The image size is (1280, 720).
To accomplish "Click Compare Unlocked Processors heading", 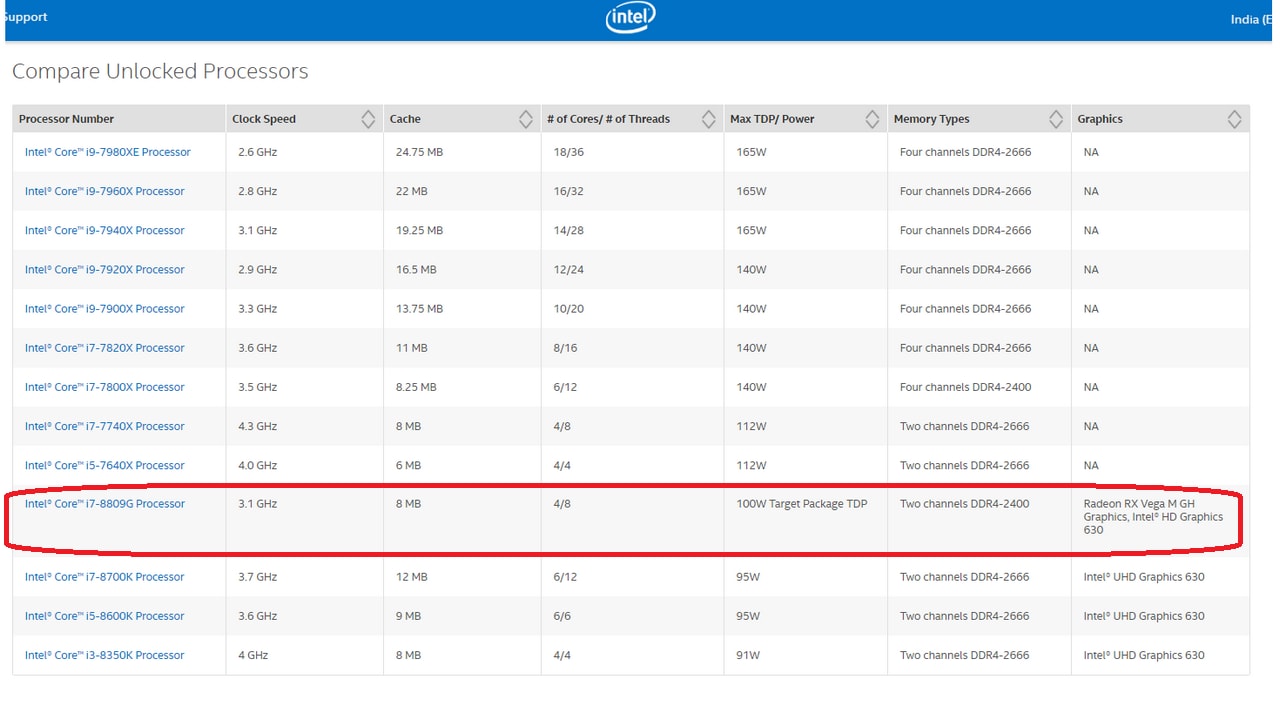I will point(160,71).
